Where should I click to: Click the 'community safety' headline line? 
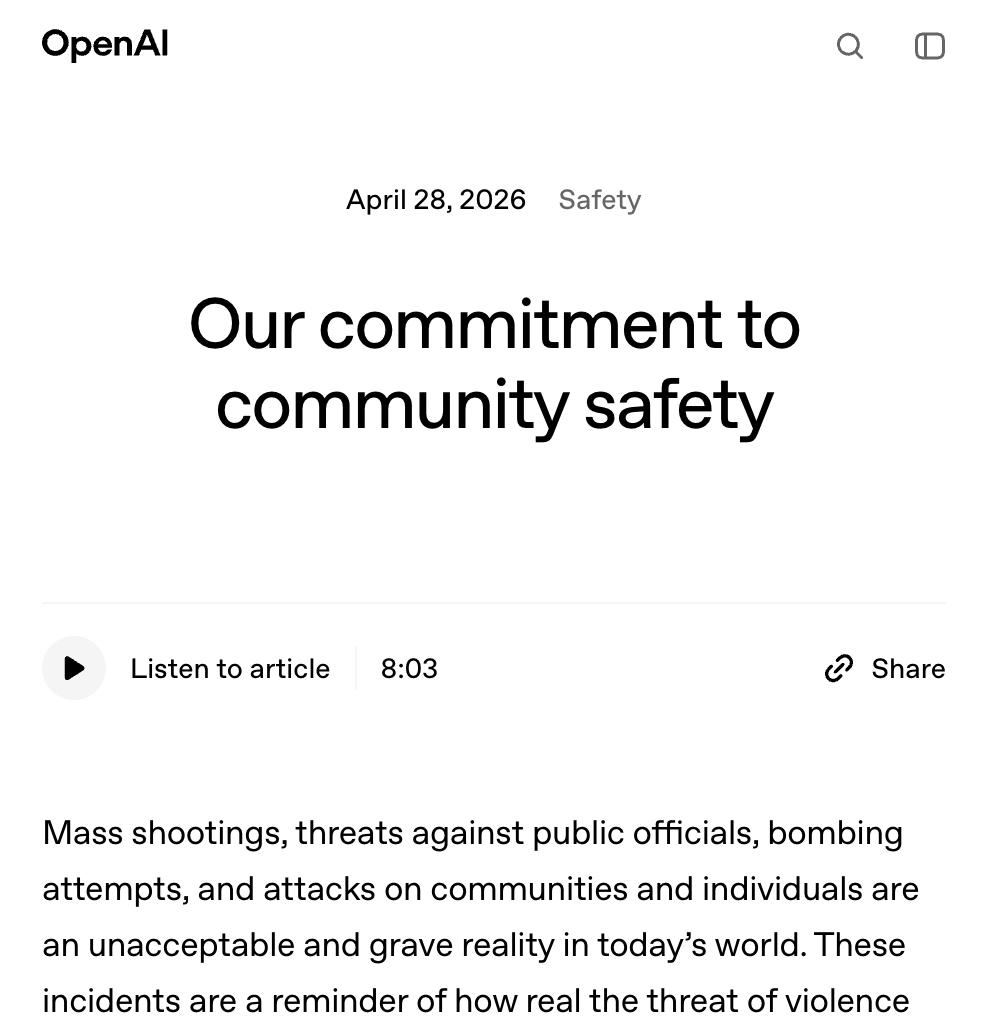pyautogui.click(x=495, y=406)
